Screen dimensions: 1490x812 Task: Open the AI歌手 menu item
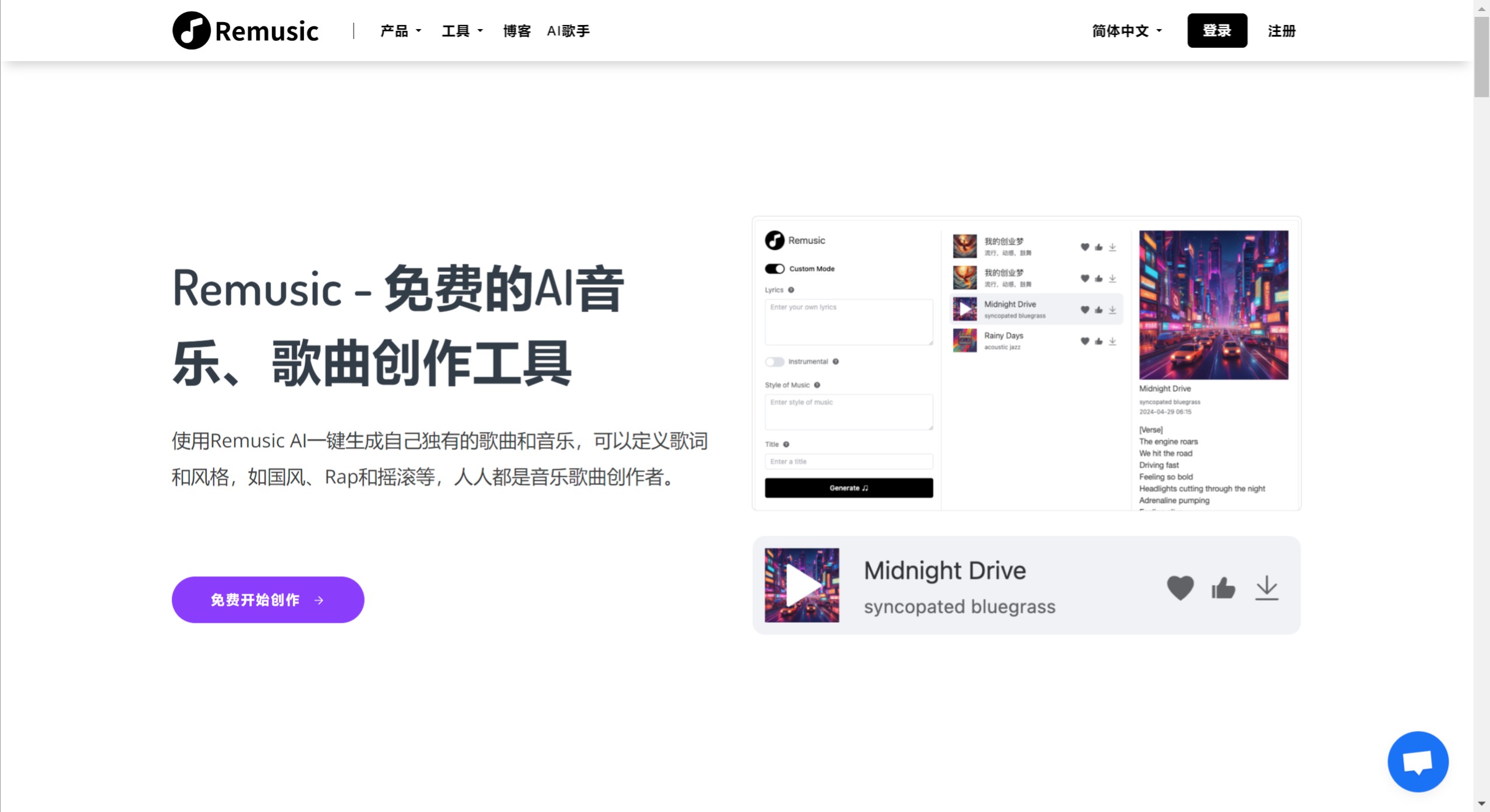(x=569, y=30)
